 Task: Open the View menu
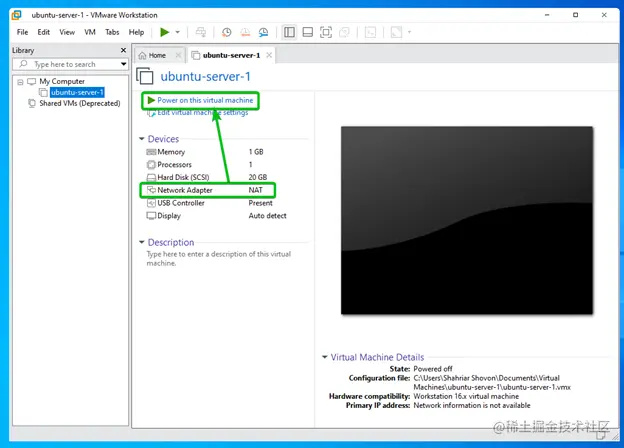tap(67, 32)
